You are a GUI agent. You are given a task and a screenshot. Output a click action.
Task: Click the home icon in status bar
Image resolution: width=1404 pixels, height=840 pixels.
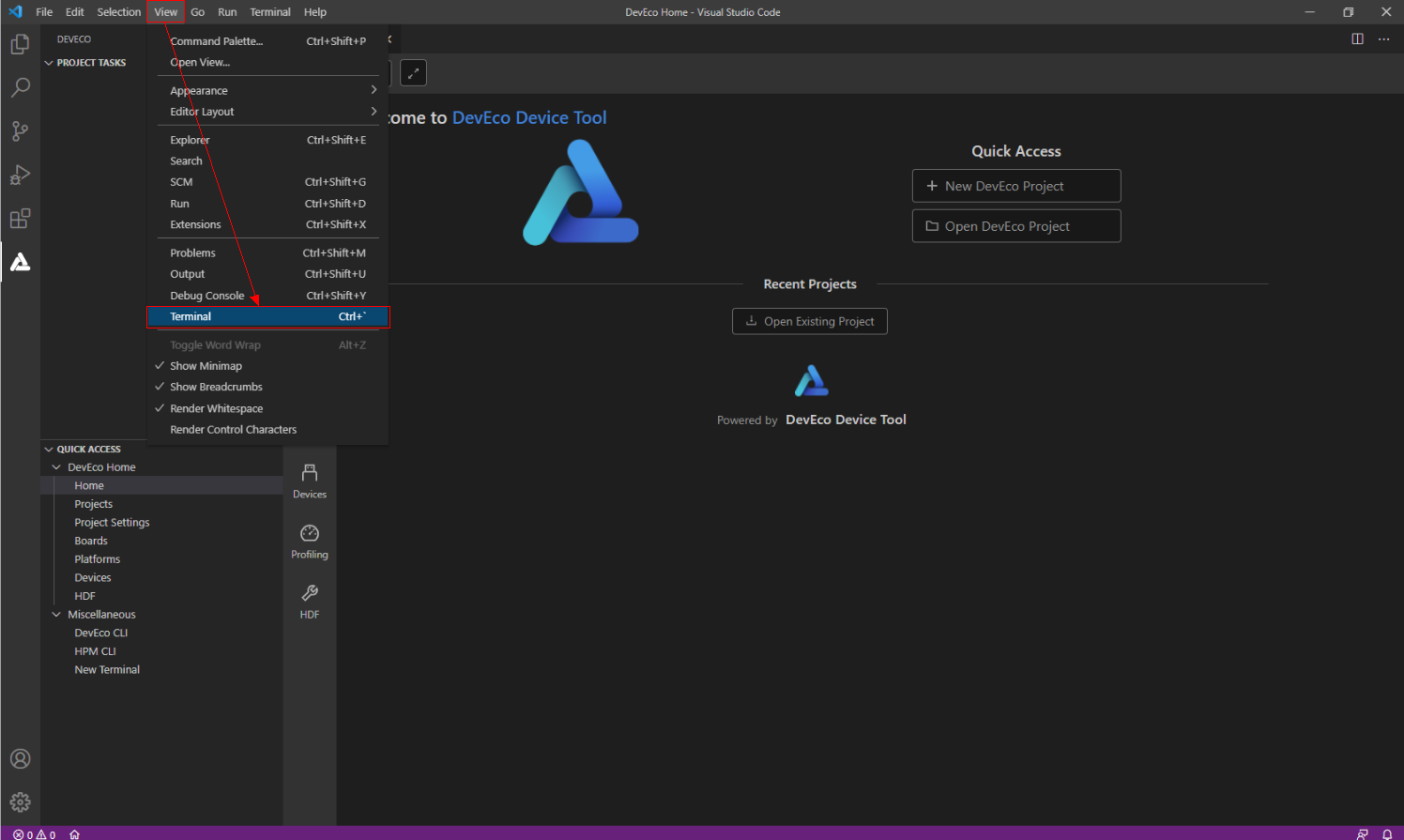74,833
